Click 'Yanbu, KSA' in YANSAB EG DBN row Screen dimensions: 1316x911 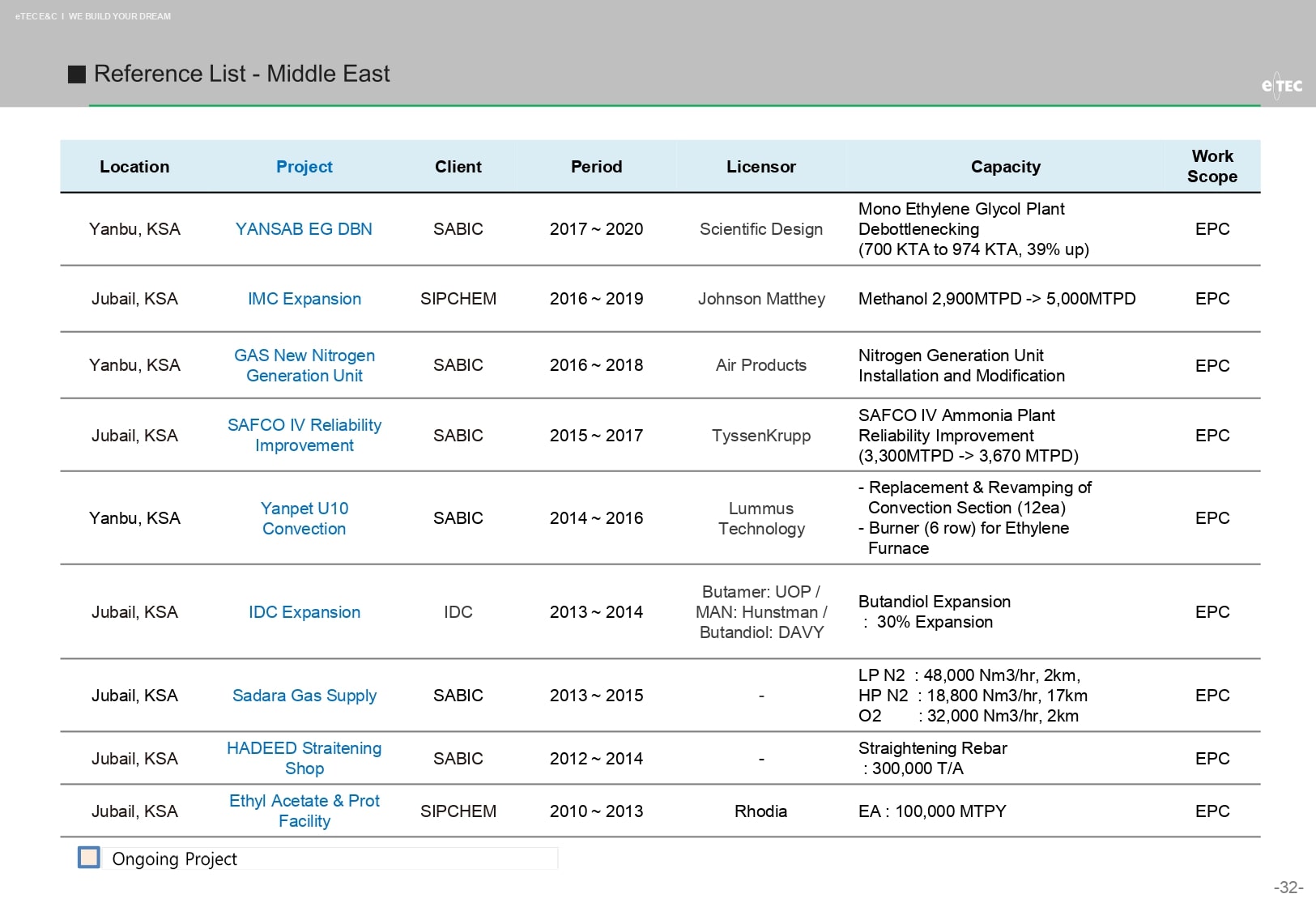(x=134, y=229)
